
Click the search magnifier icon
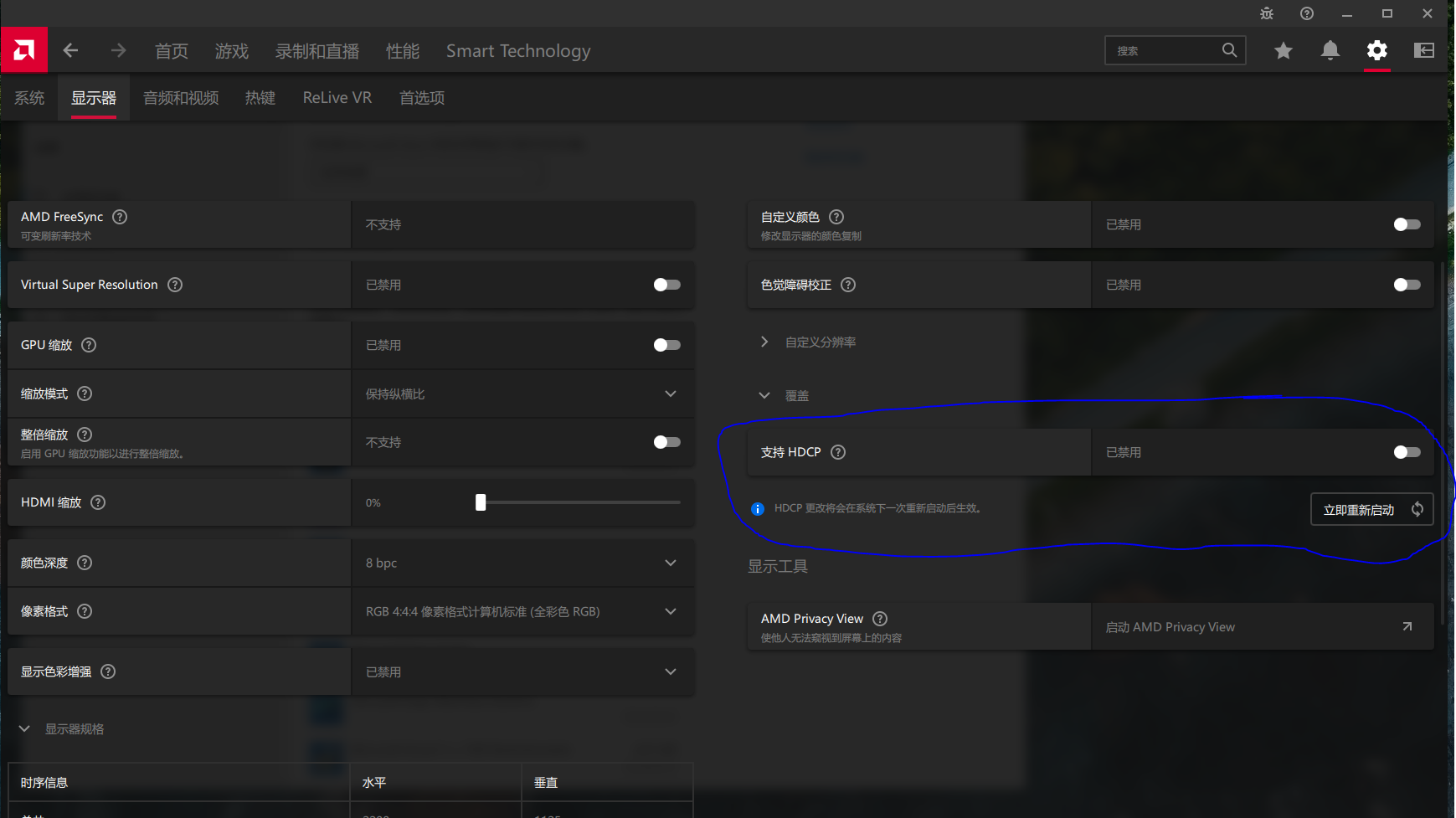pos(1229,50)
